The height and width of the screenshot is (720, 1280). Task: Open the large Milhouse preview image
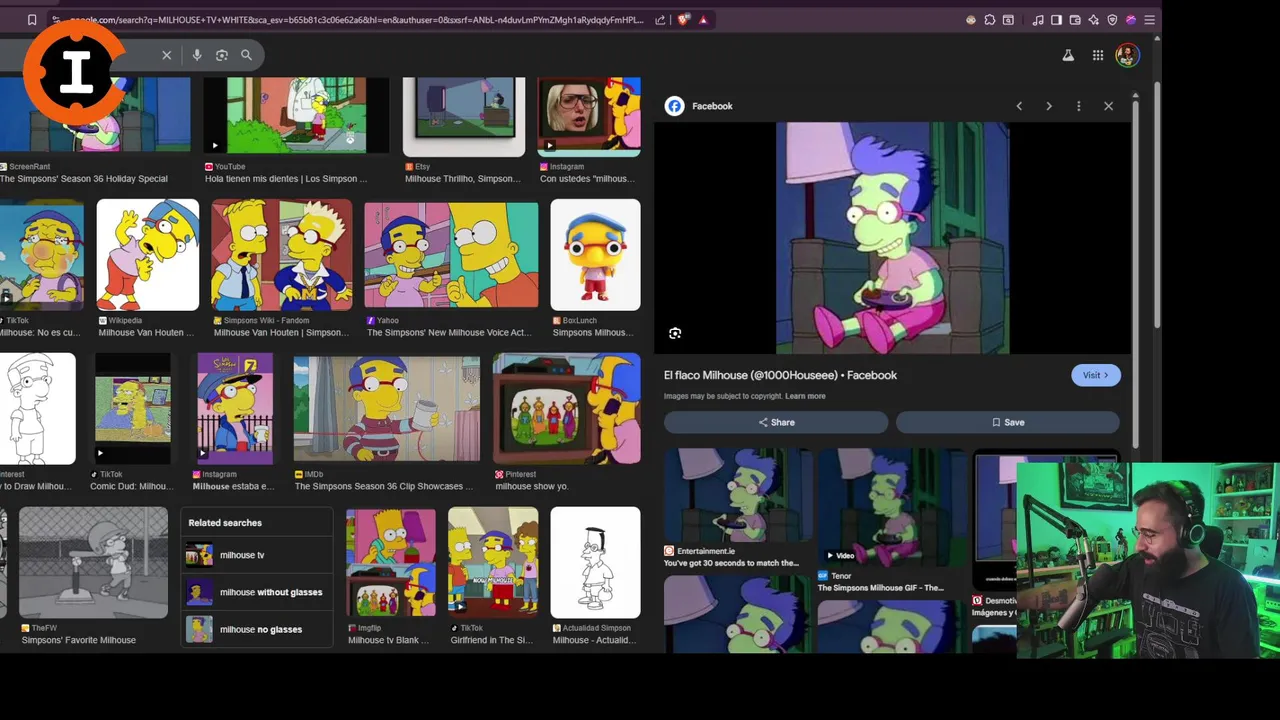point(893,238)
